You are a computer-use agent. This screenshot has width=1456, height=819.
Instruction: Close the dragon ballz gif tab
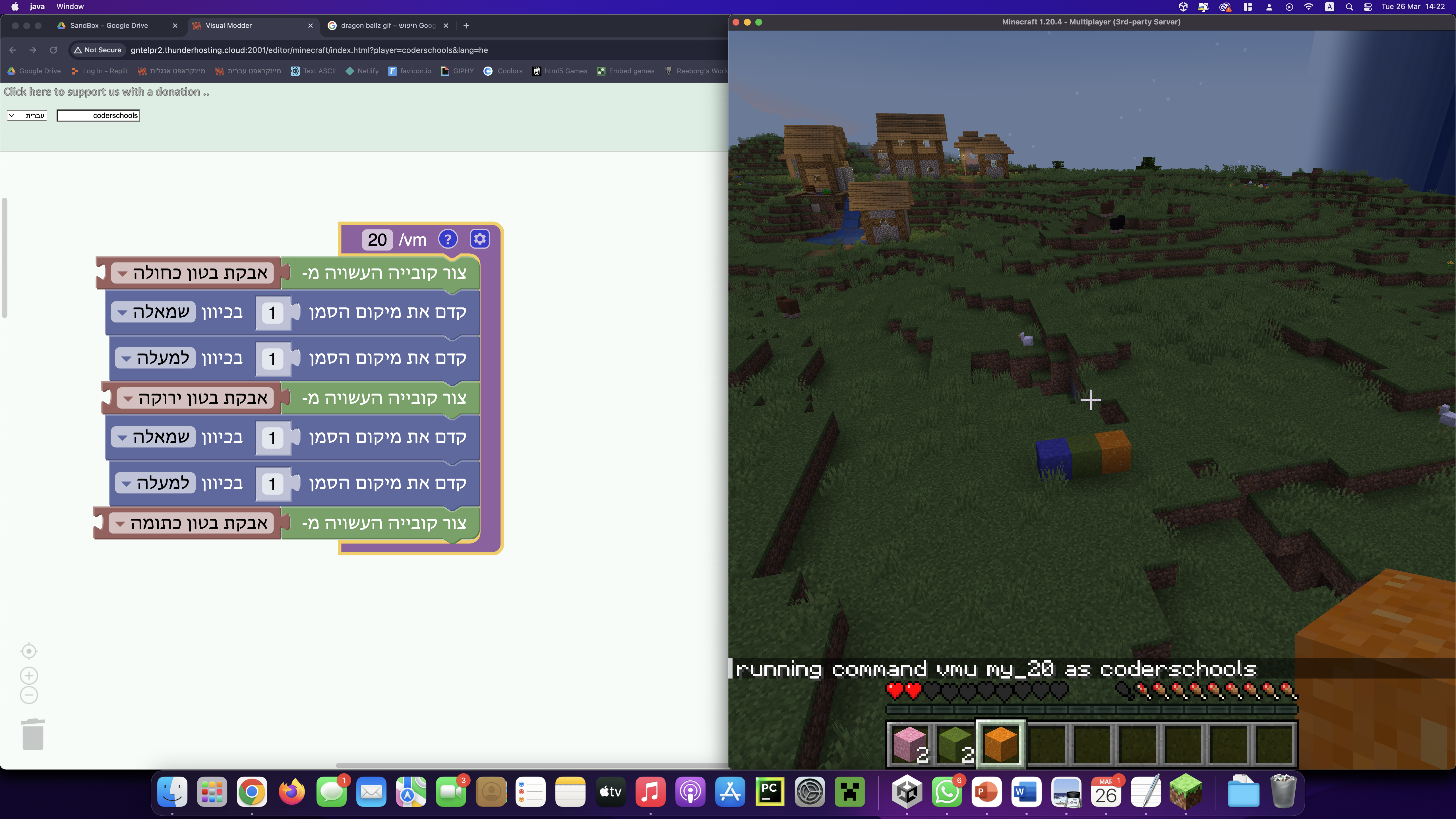pyautogui.click(x=446, y=25)
